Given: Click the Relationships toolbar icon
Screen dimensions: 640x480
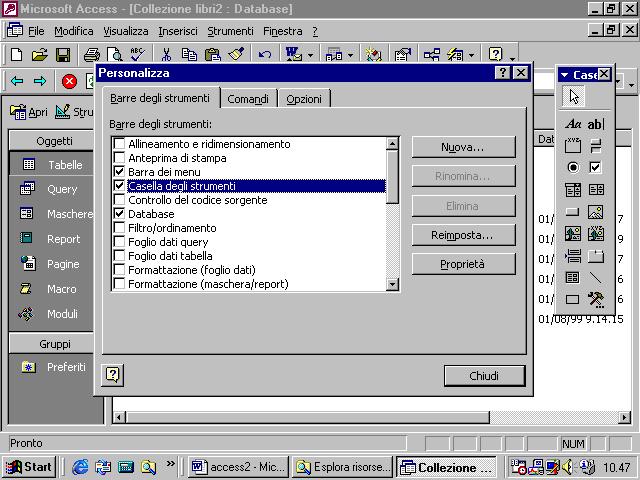Looking at the screenshot, I should pos(431,55).
